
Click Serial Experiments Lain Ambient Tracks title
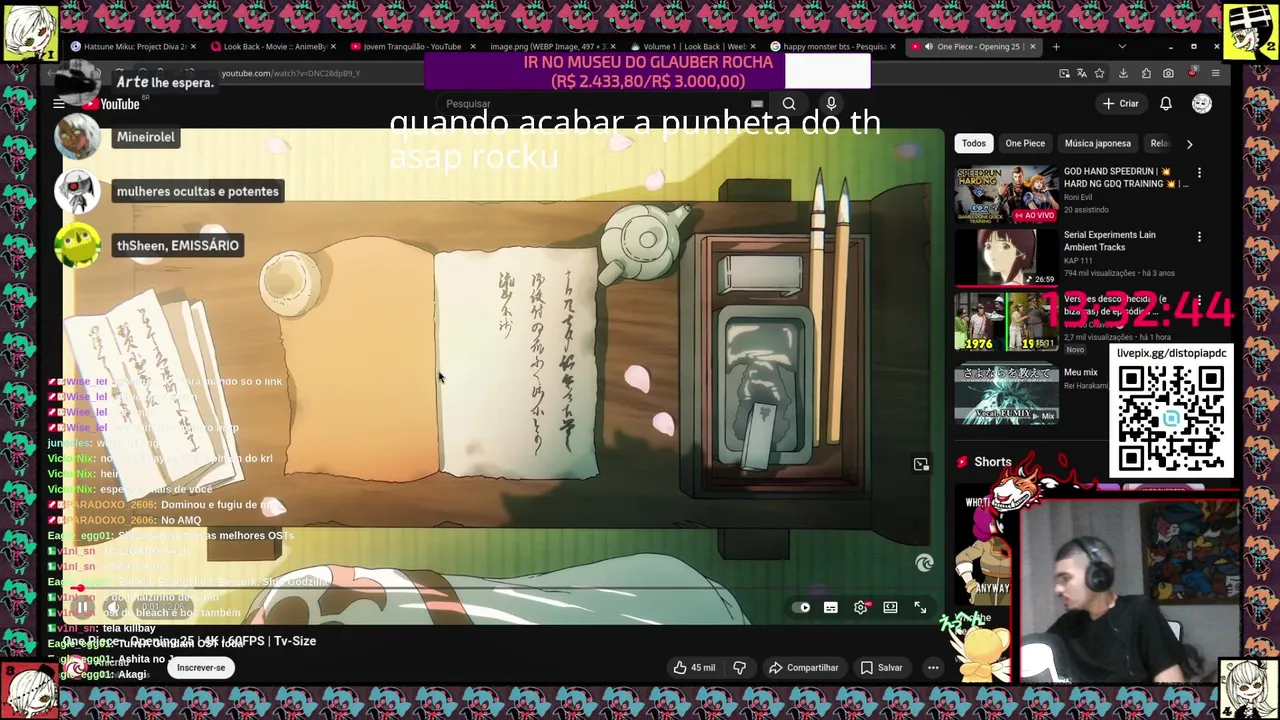click(x=1110, y=241)
